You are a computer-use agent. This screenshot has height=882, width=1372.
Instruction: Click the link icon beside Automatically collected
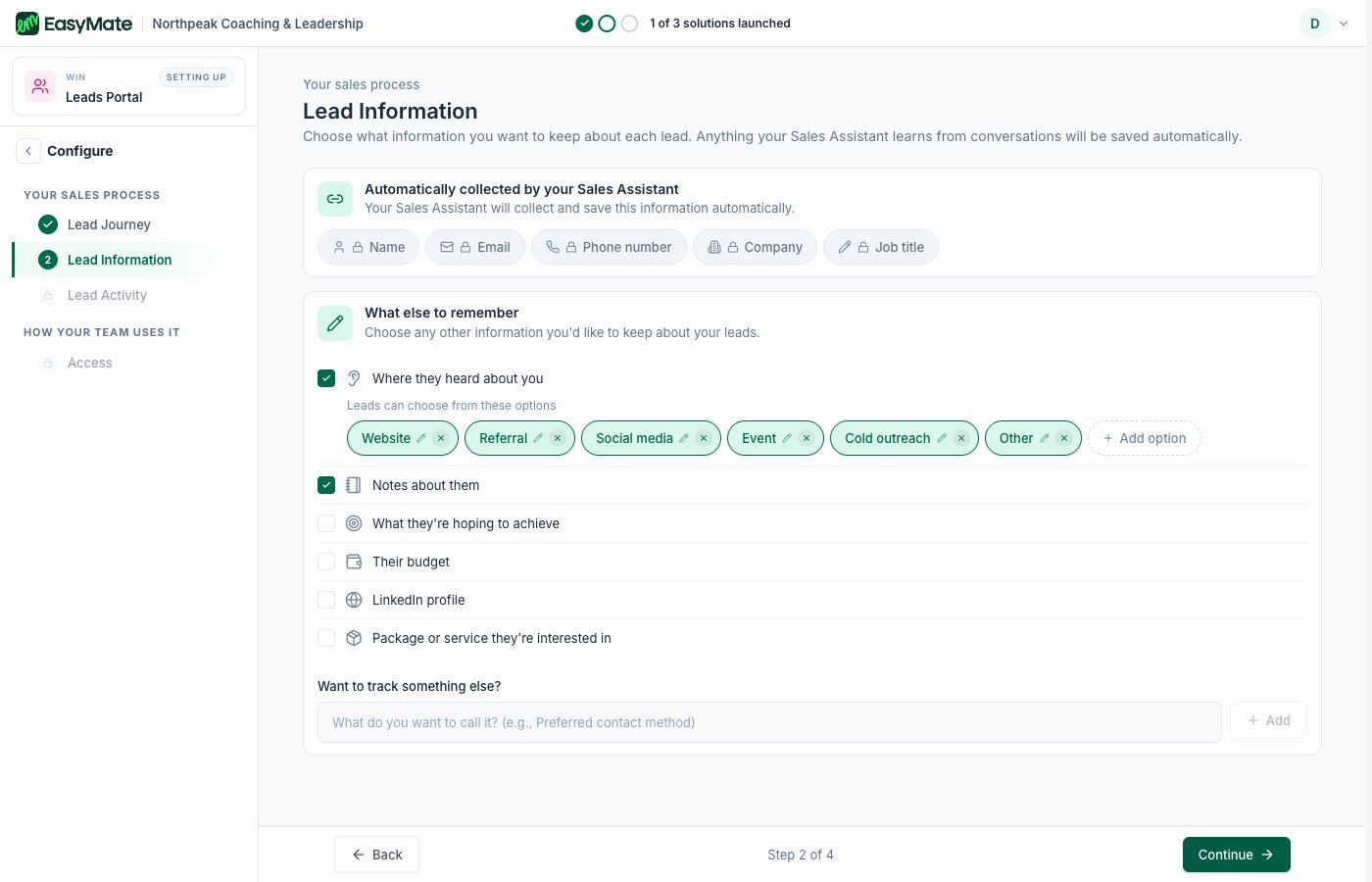[x=335, y=199]
